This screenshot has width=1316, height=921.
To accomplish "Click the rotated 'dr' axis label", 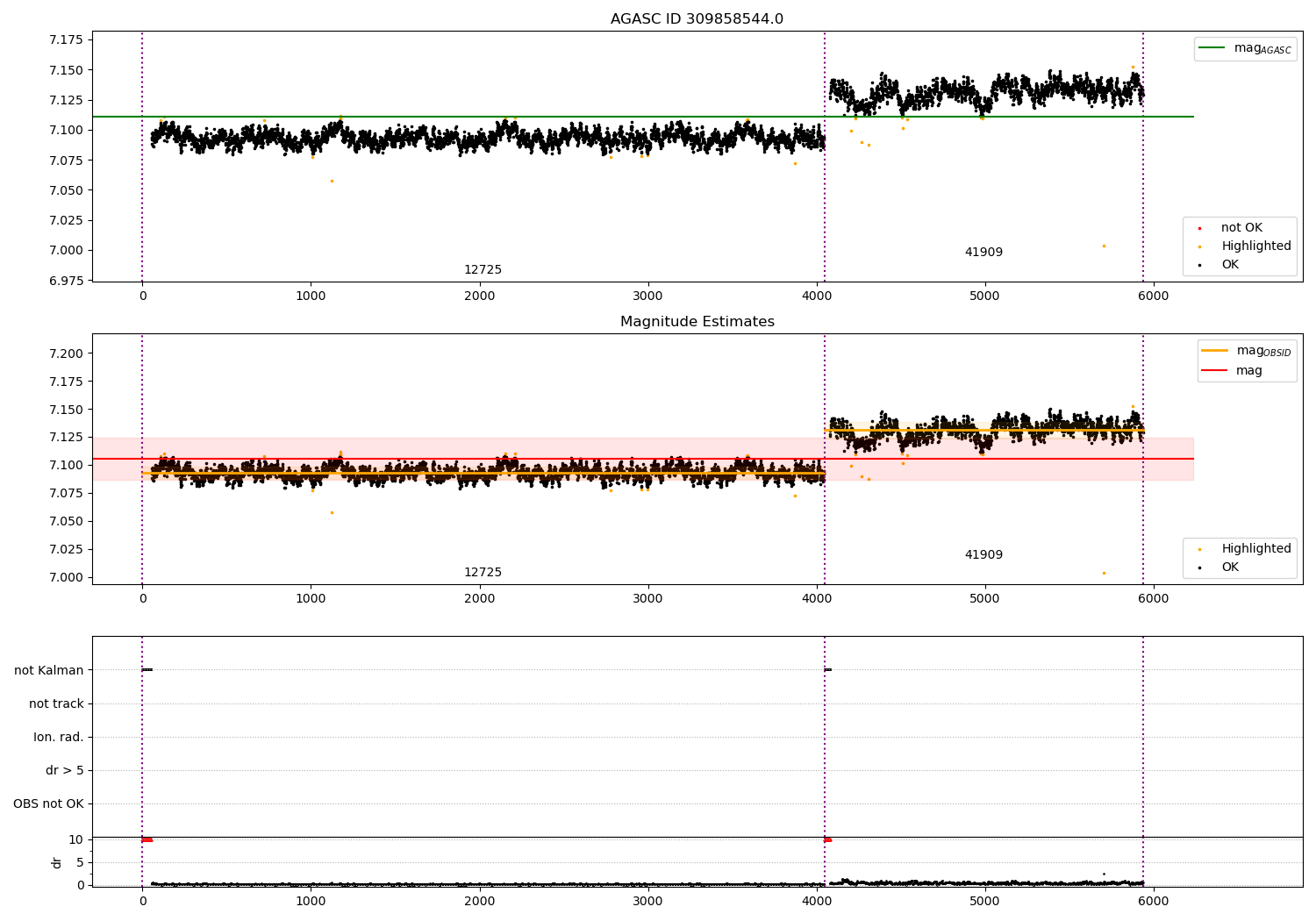I will click(57, 862).
